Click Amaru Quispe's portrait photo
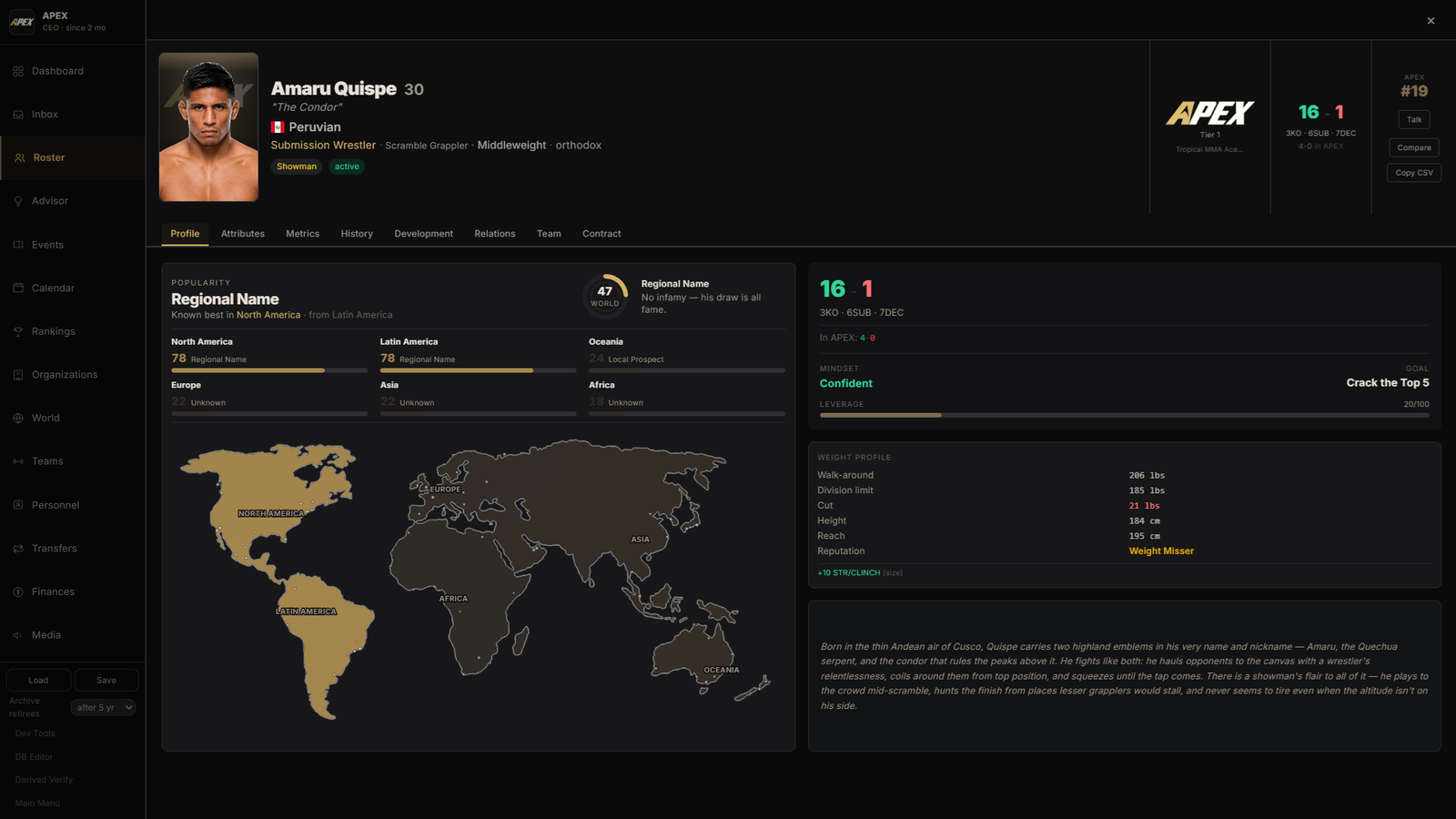Image resolution: width=1456 pixels, height=819 pixels. point(208,126)
